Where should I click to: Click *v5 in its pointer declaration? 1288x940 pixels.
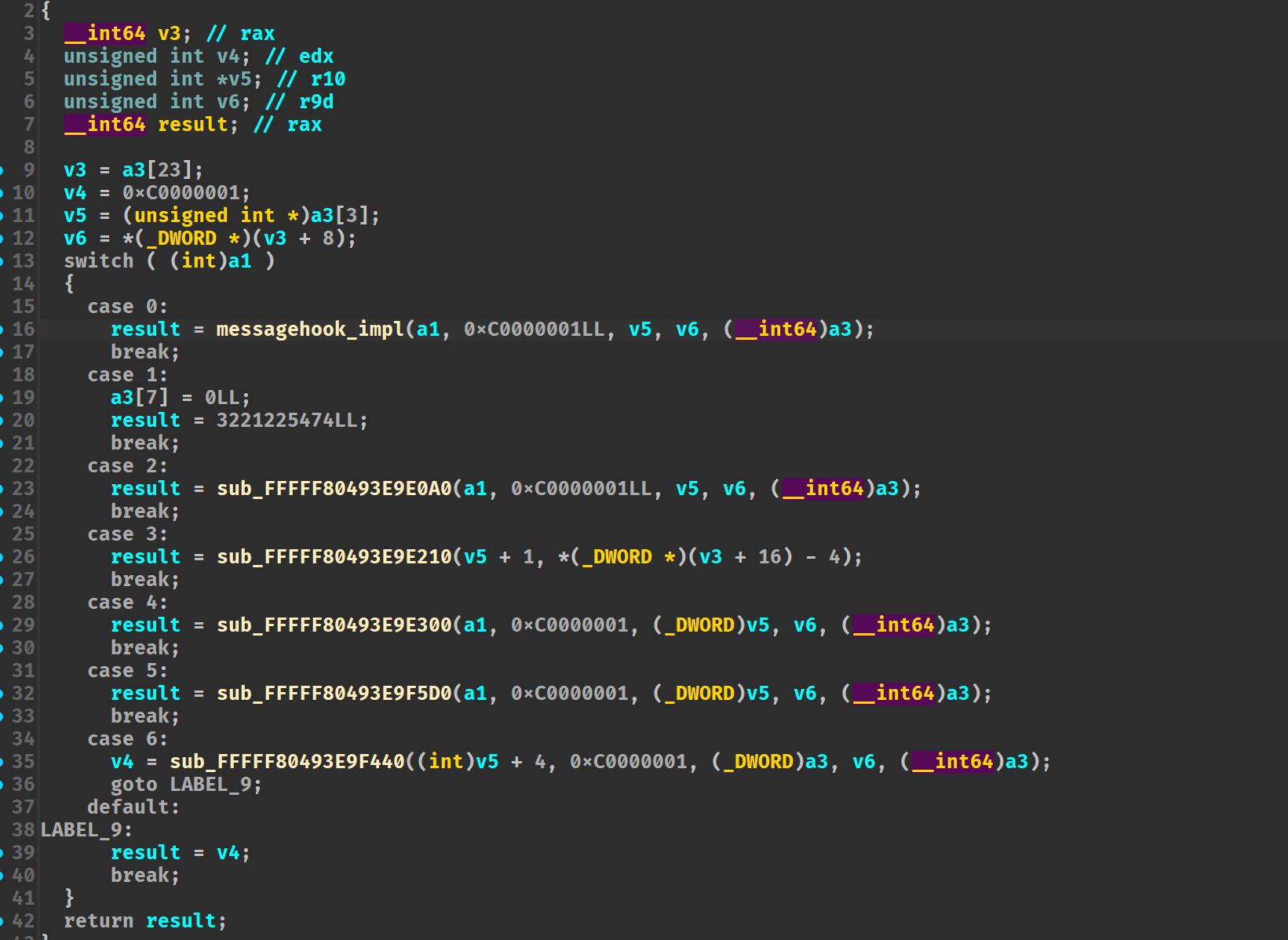click(x=234, y=78)
